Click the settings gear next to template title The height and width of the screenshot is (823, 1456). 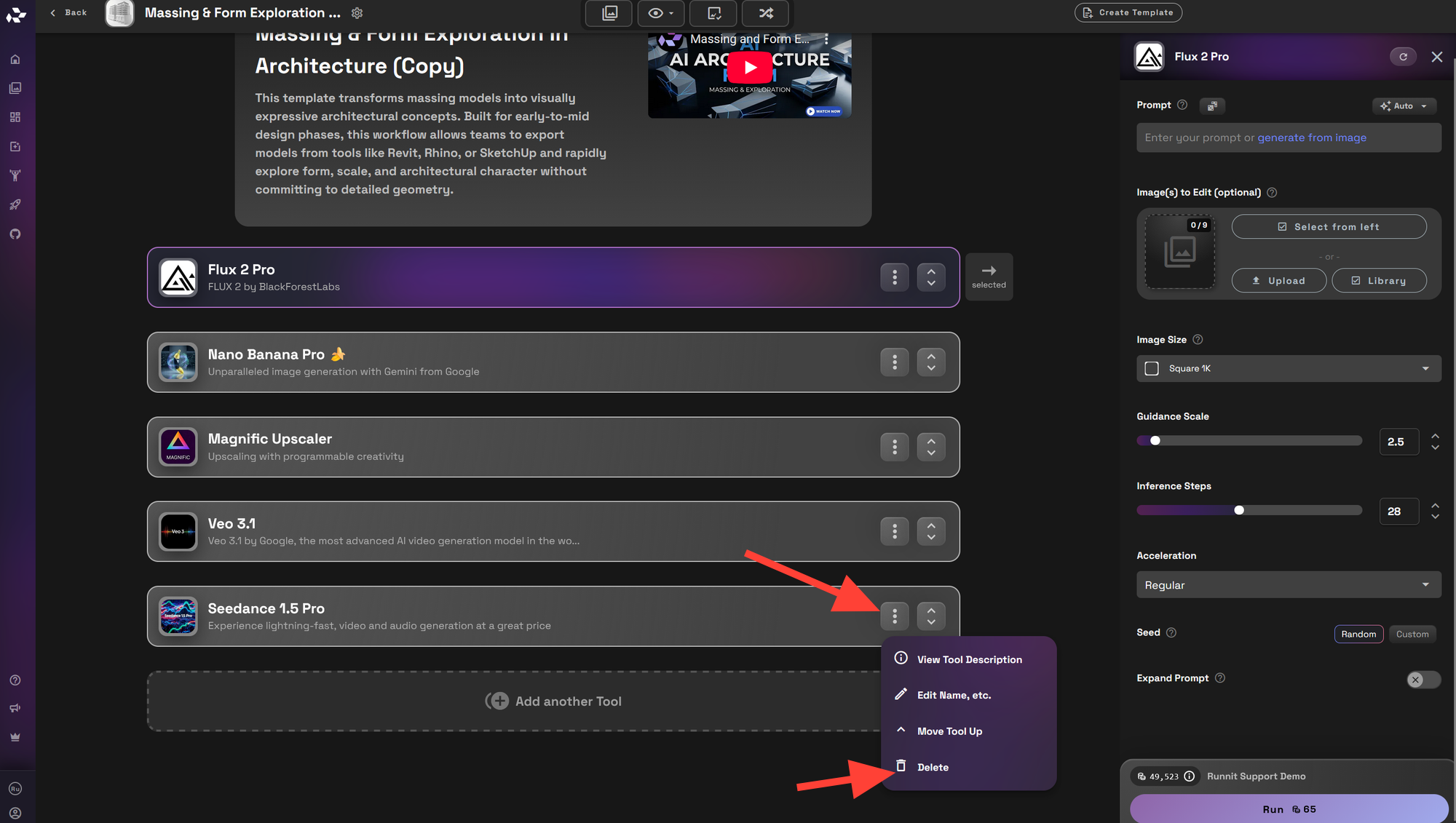point(357,13)
